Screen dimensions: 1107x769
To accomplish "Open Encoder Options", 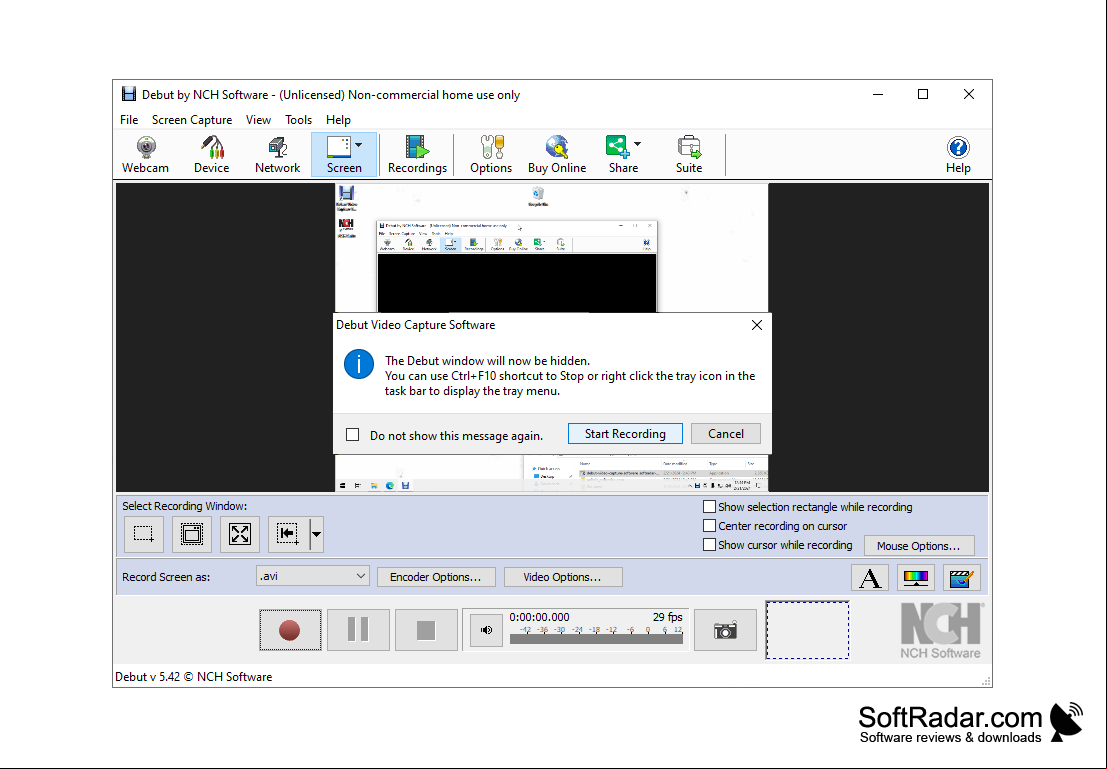I will (x=436, y=577).
